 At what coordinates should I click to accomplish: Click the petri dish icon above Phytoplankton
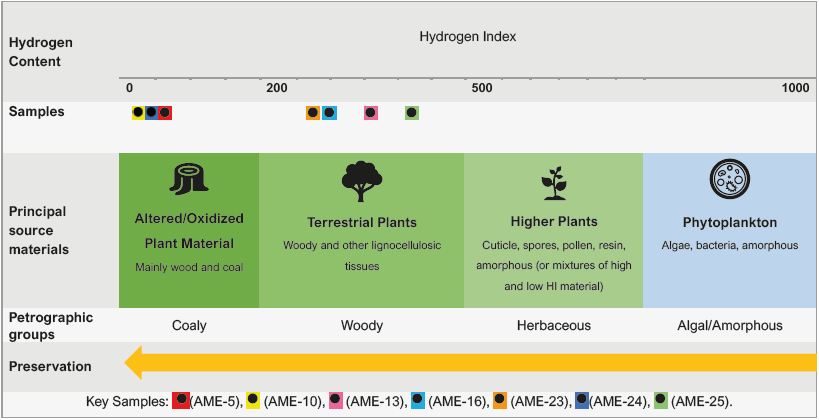pos(728,181)
